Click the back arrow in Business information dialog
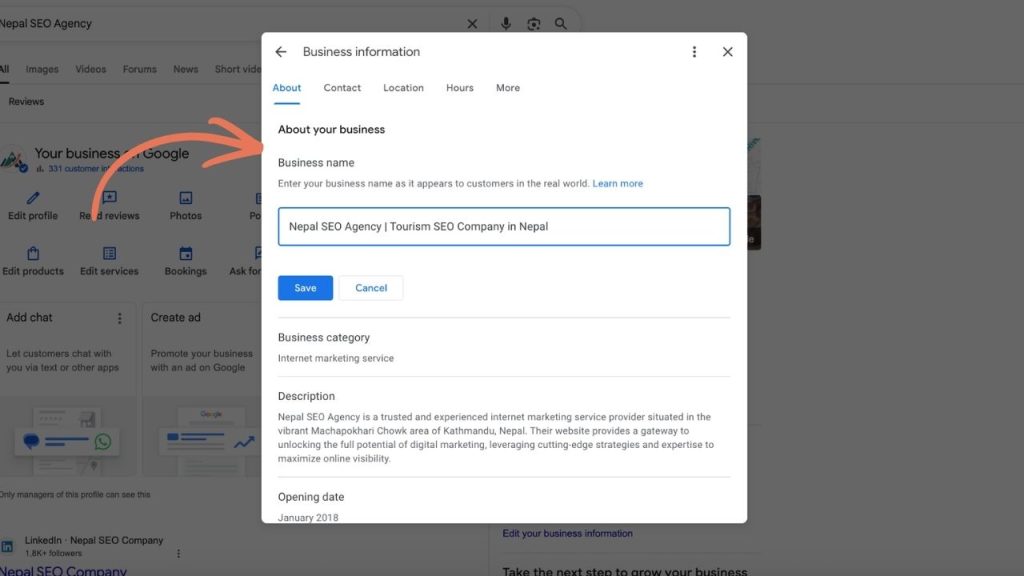This screenshot has width=1024, height=576. pos(281,51)
